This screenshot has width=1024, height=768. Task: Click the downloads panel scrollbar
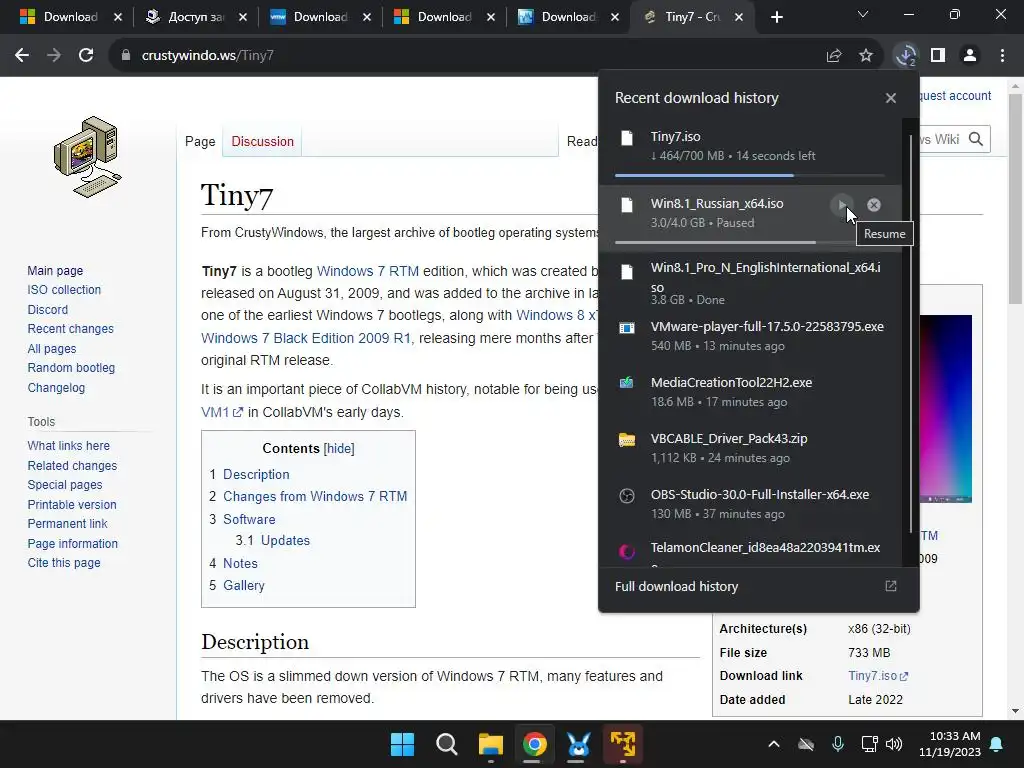910,334
